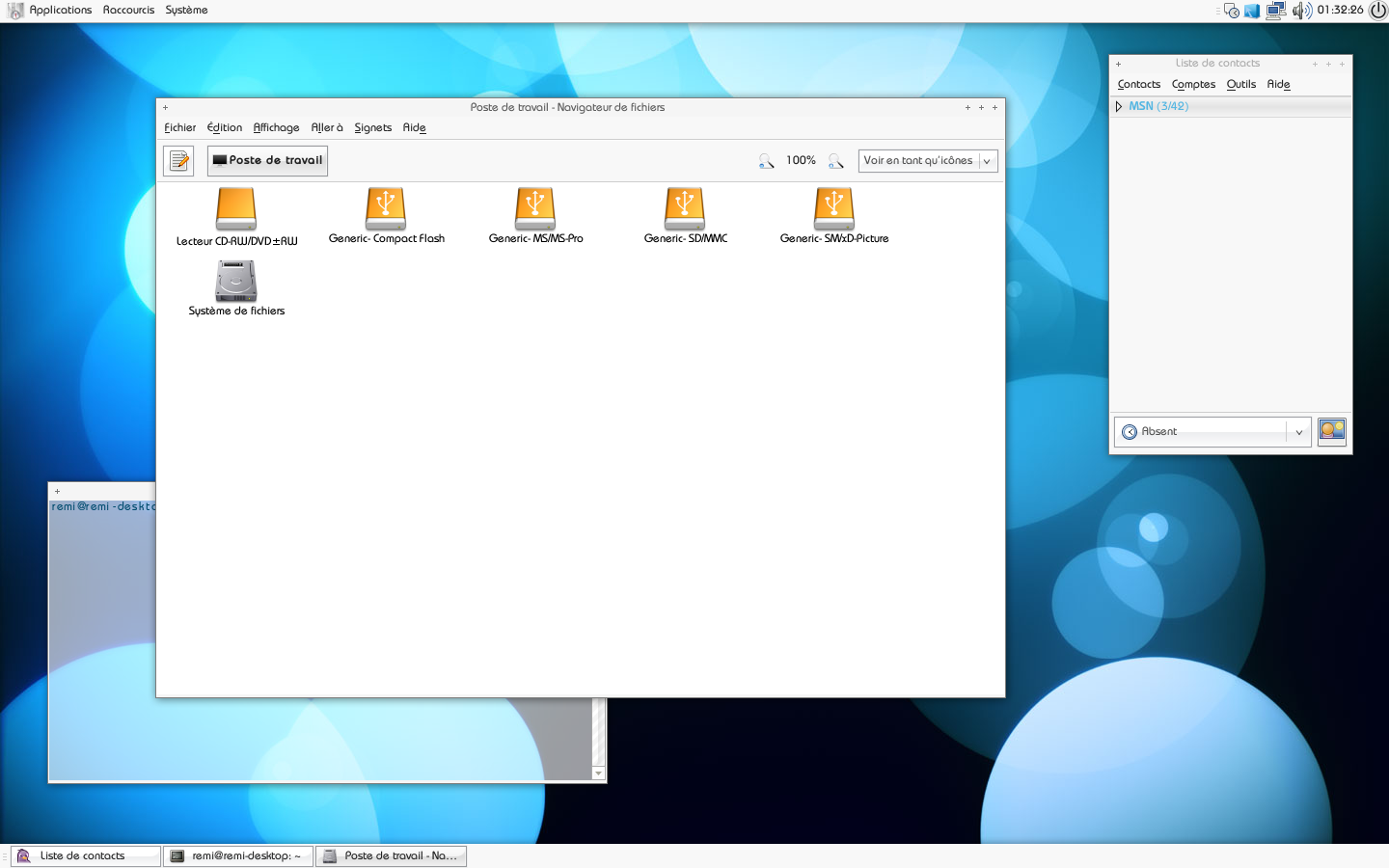Click the blue cube pointer tray icon

[x=1252, y=11]
